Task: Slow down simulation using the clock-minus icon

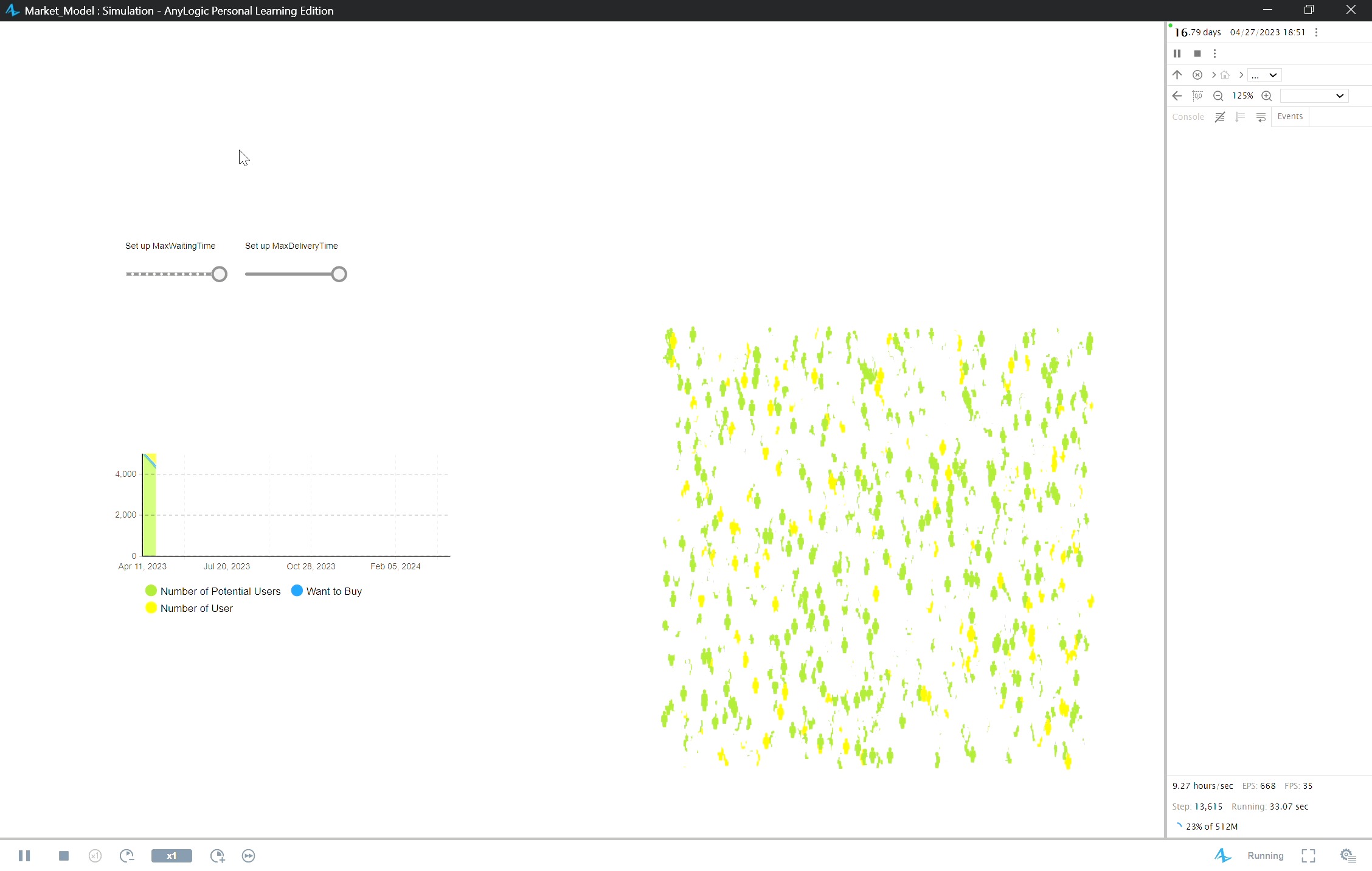Action: (x=127, y=856)
